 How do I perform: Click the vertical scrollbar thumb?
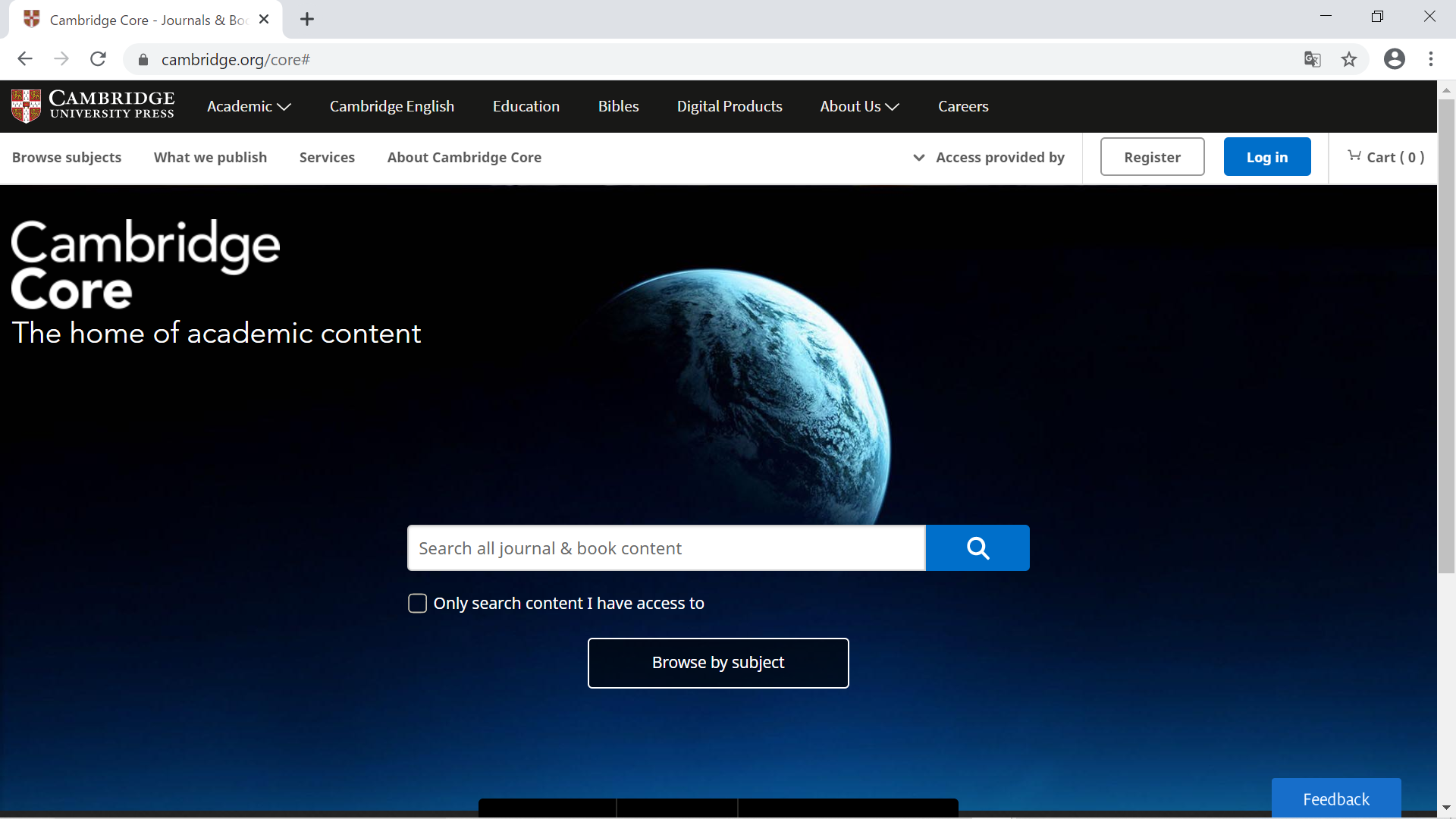coord(1446,335)
